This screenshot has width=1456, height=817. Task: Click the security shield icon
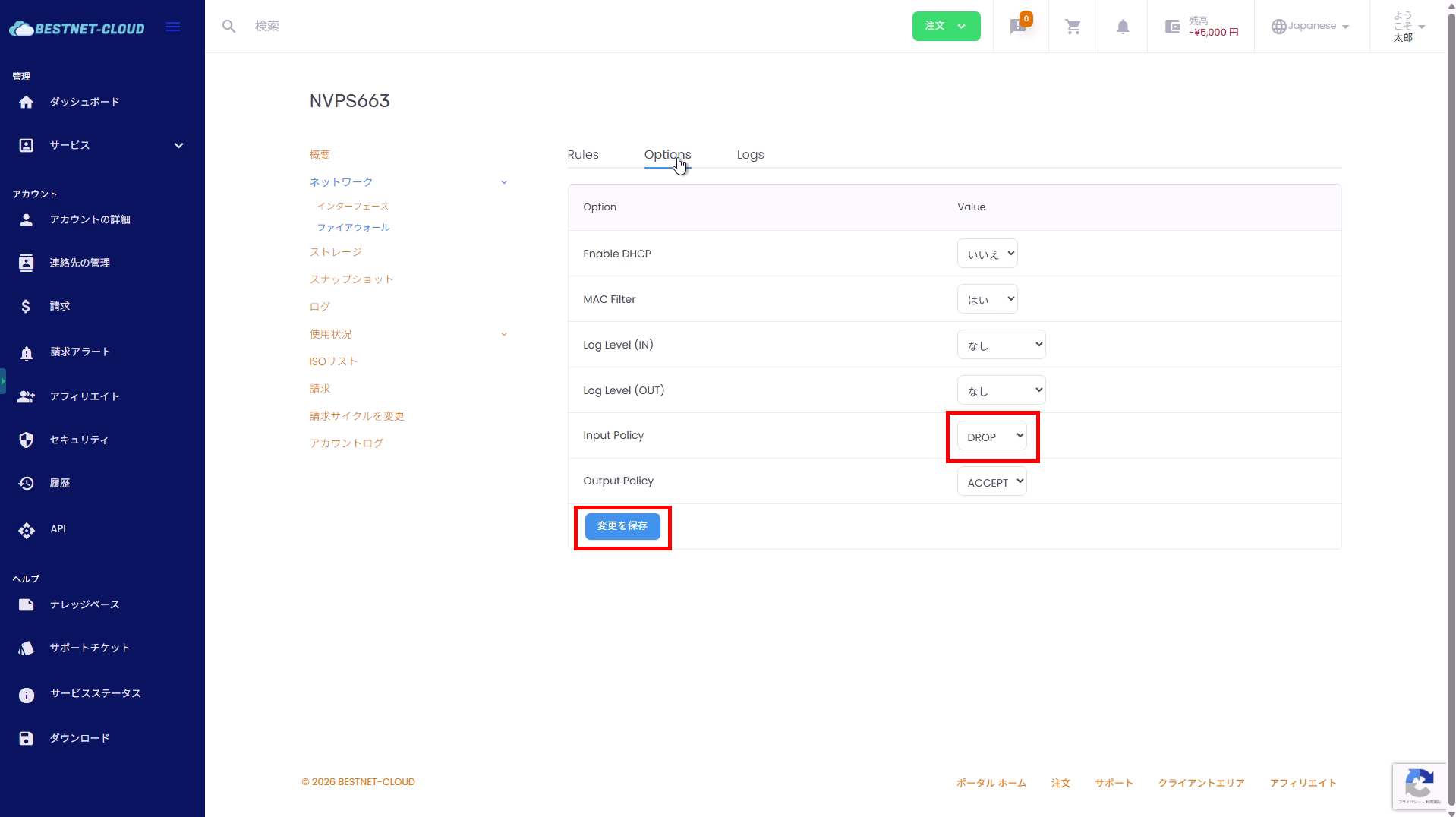[x=27, y=440]
